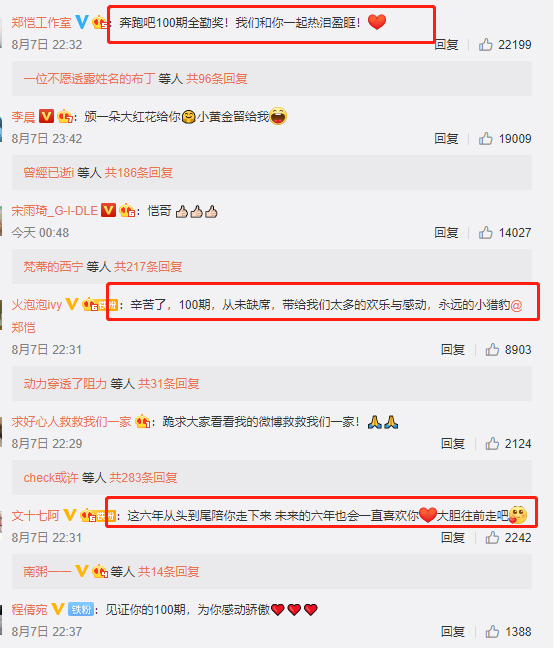Open the 郑恺工作室 user profile

pyautogui.click(x=41, y=22)
